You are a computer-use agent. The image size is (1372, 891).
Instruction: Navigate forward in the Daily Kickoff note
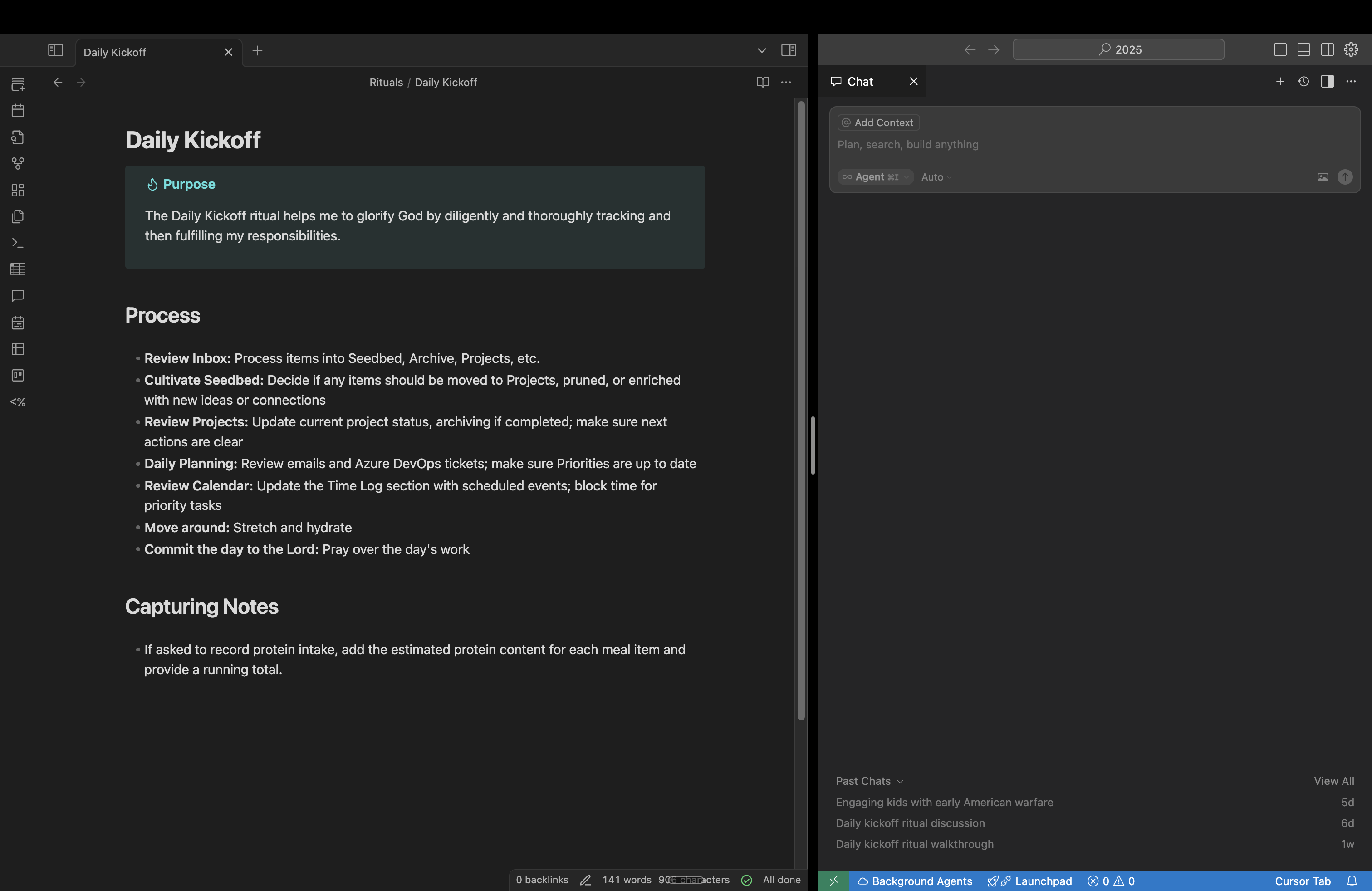pos(81,83)
